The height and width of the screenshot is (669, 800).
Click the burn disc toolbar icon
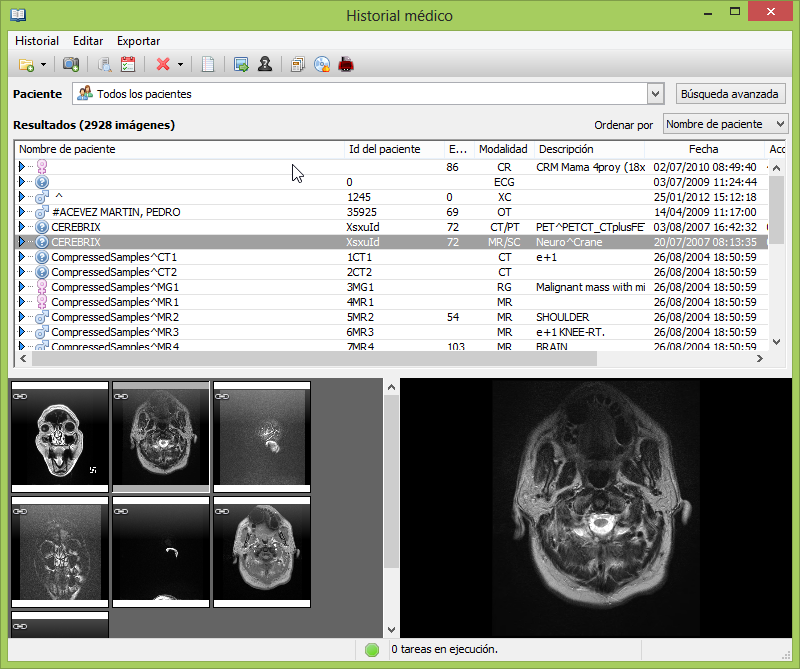(x=322, y=65)
